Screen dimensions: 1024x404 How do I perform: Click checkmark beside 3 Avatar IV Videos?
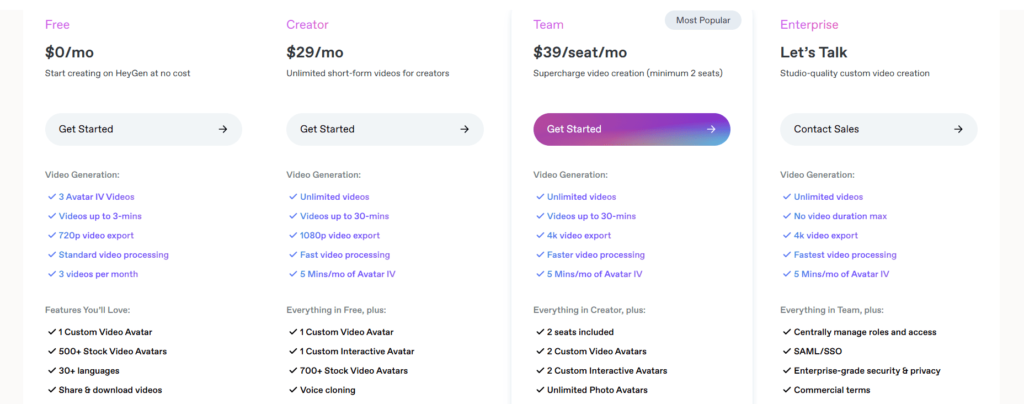pos(52,196)
